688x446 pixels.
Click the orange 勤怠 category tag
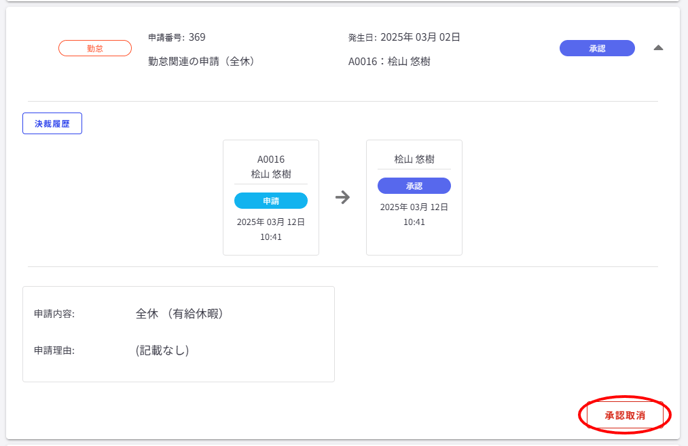[x=95, y=48]
